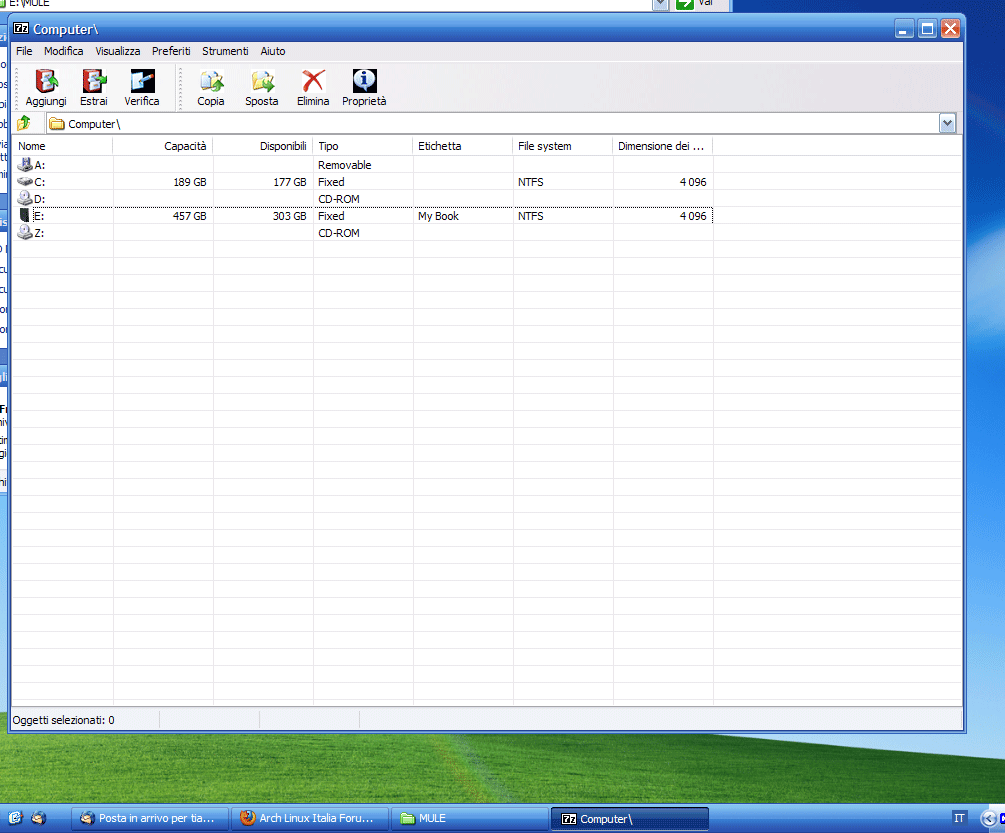Click the folder icon in address bar
This screenshot has width=1005, height=833.
tap(57, 124)
